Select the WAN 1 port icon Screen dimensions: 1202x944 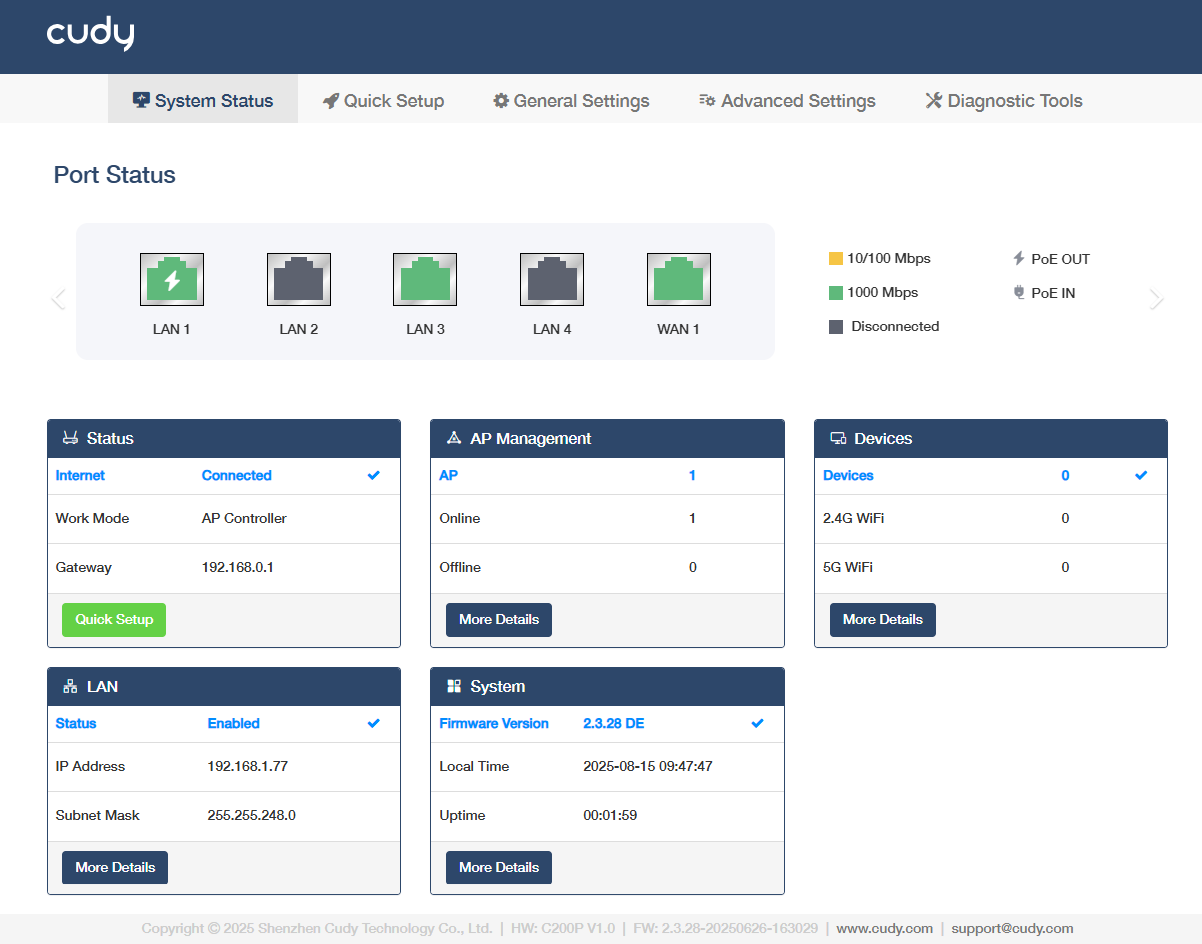[x=679, y=279]
